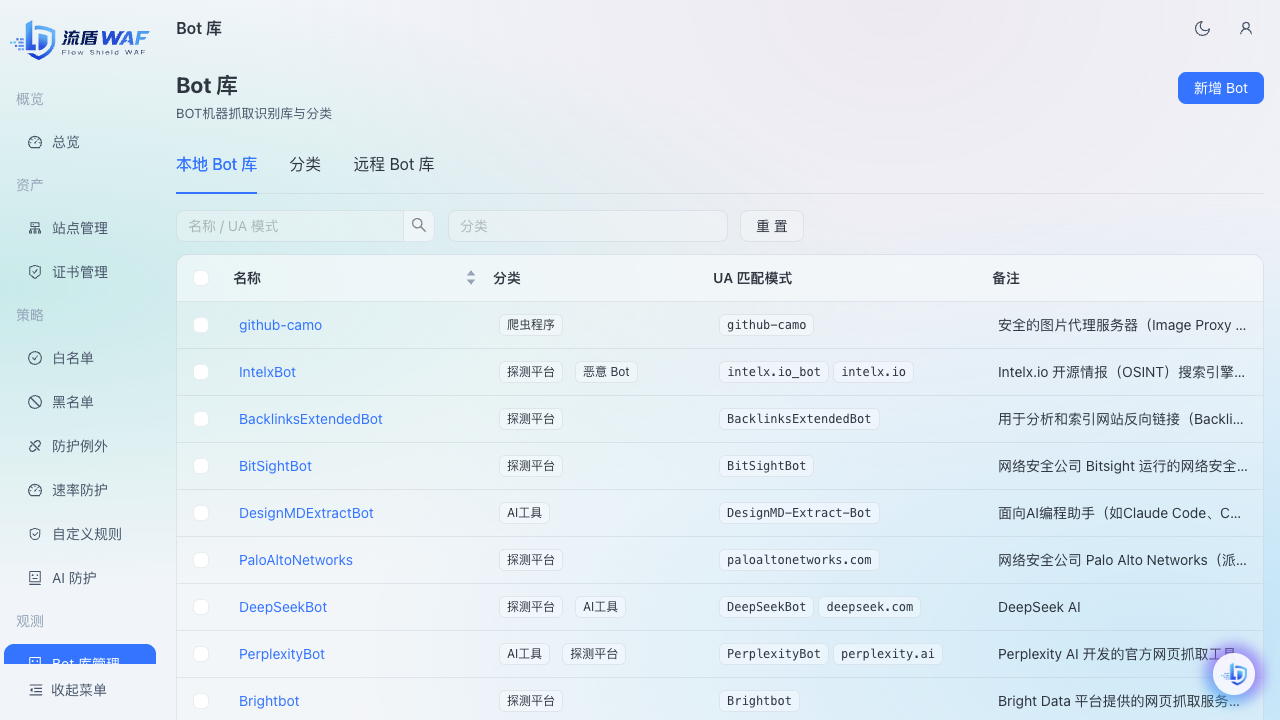Check the BitSightBot row checkbox
The height and width of the screenshot is (720, 1280).
pos(201,466)
